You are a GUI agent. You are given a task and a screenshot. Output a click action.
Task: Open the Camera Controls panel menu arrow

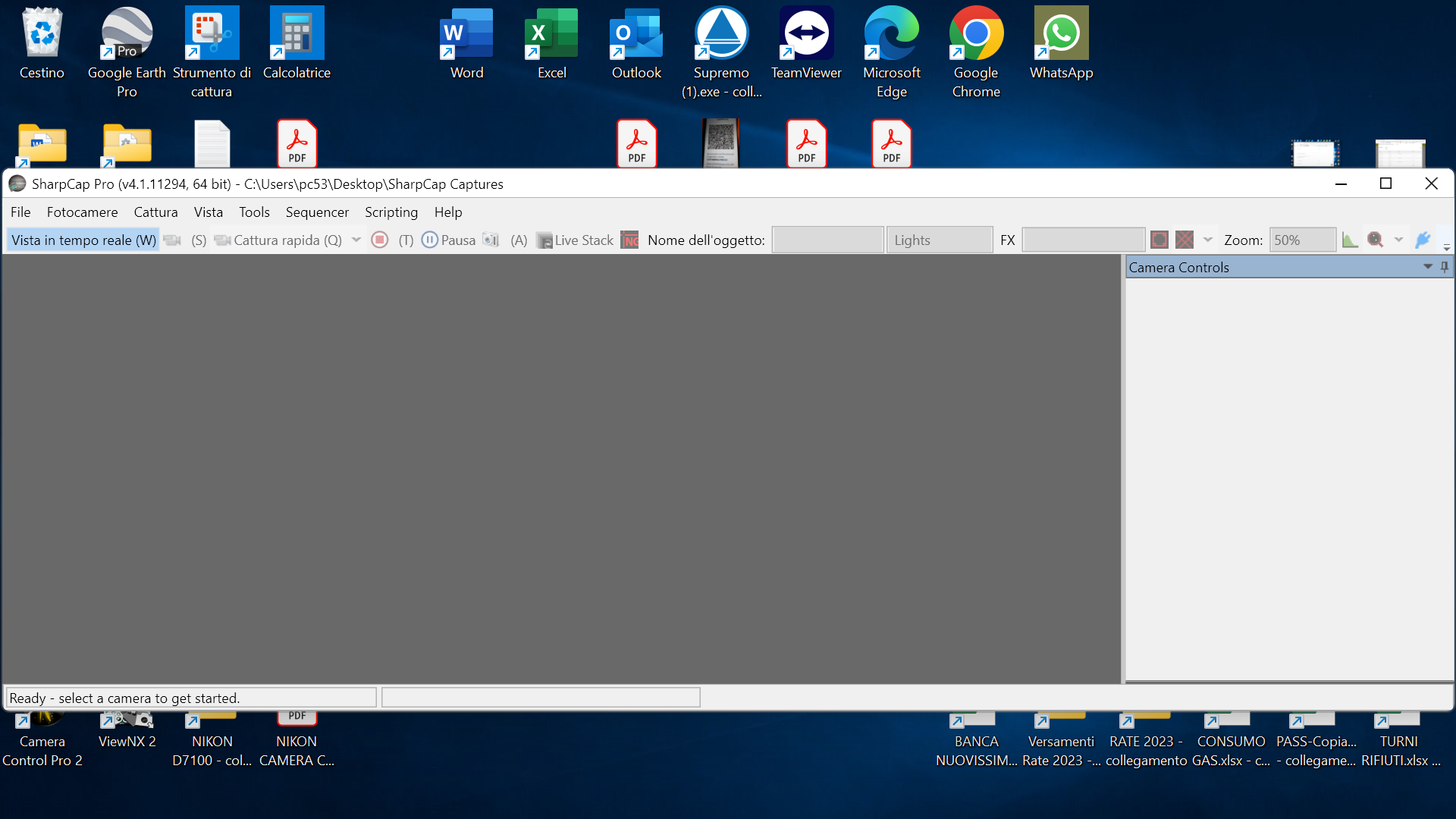pyautogui.click(x=1428, y=267)
